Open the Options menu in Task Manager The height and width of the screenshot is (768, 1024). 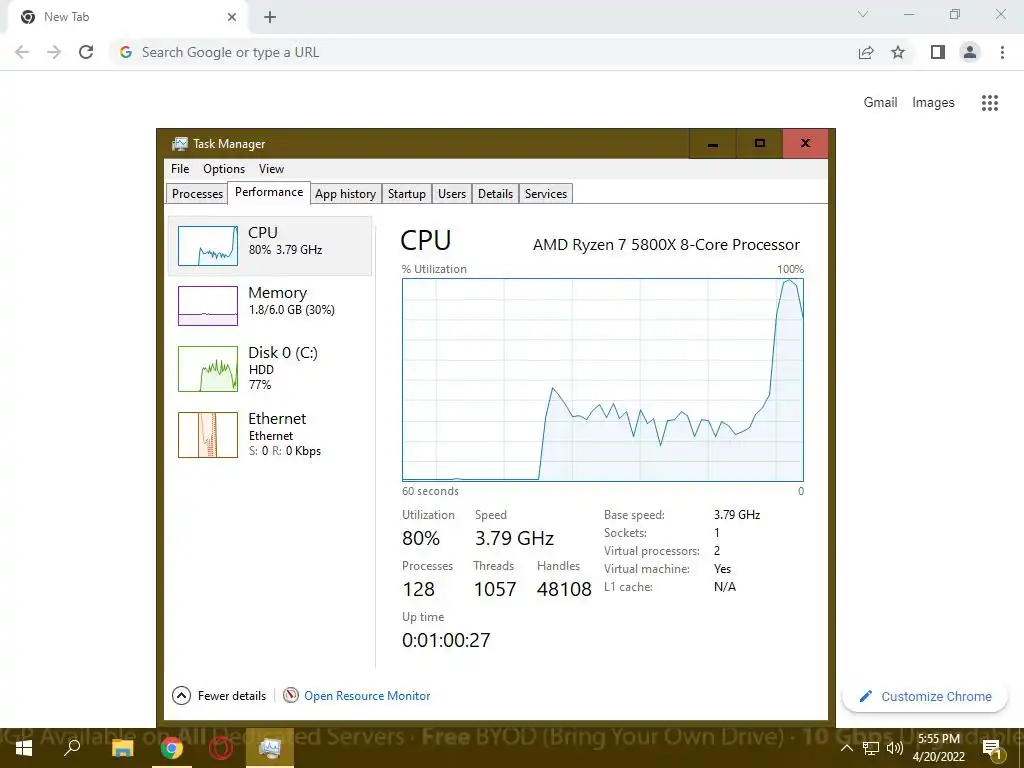coord(224,168)
